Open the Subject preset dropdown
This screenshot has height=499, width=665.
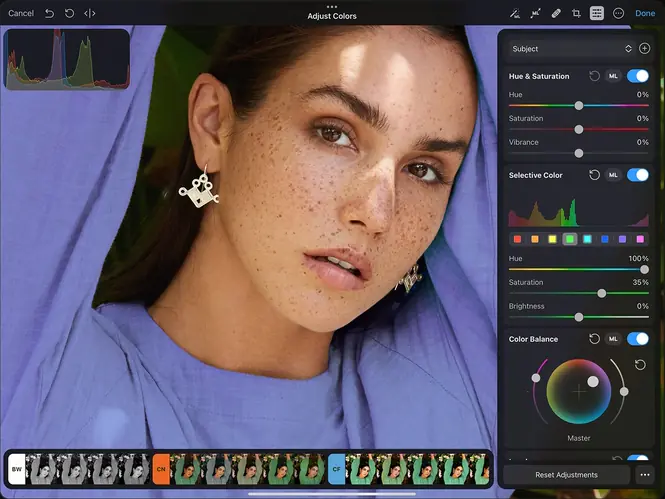pyautogui.click(x=572, y=49)
